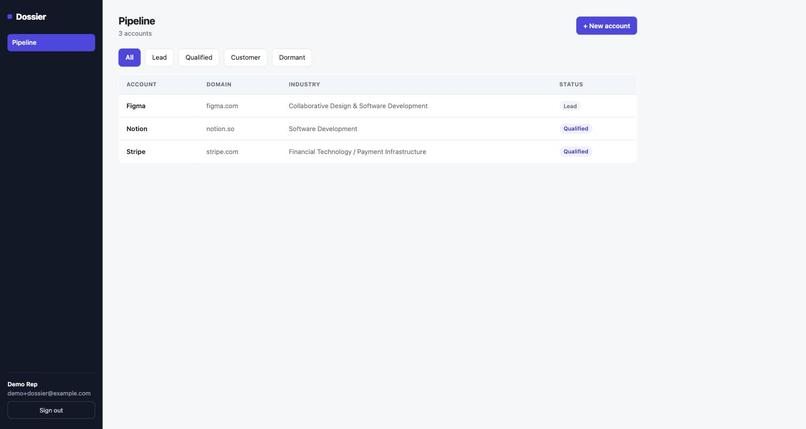Viewport: 806px width, 429px height.
Task: Click the DOMAIN column header
Action: 219,84
